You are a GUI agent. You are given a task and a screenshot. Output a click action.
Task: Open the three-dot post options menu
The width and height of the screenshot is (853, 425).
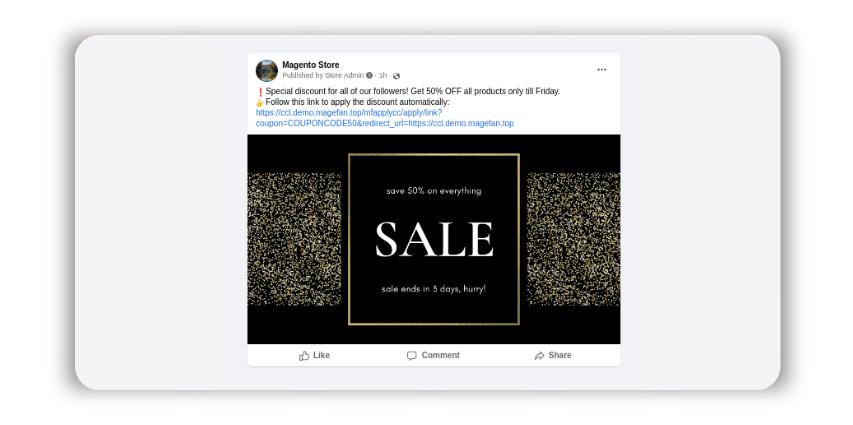tap(602, 70)
